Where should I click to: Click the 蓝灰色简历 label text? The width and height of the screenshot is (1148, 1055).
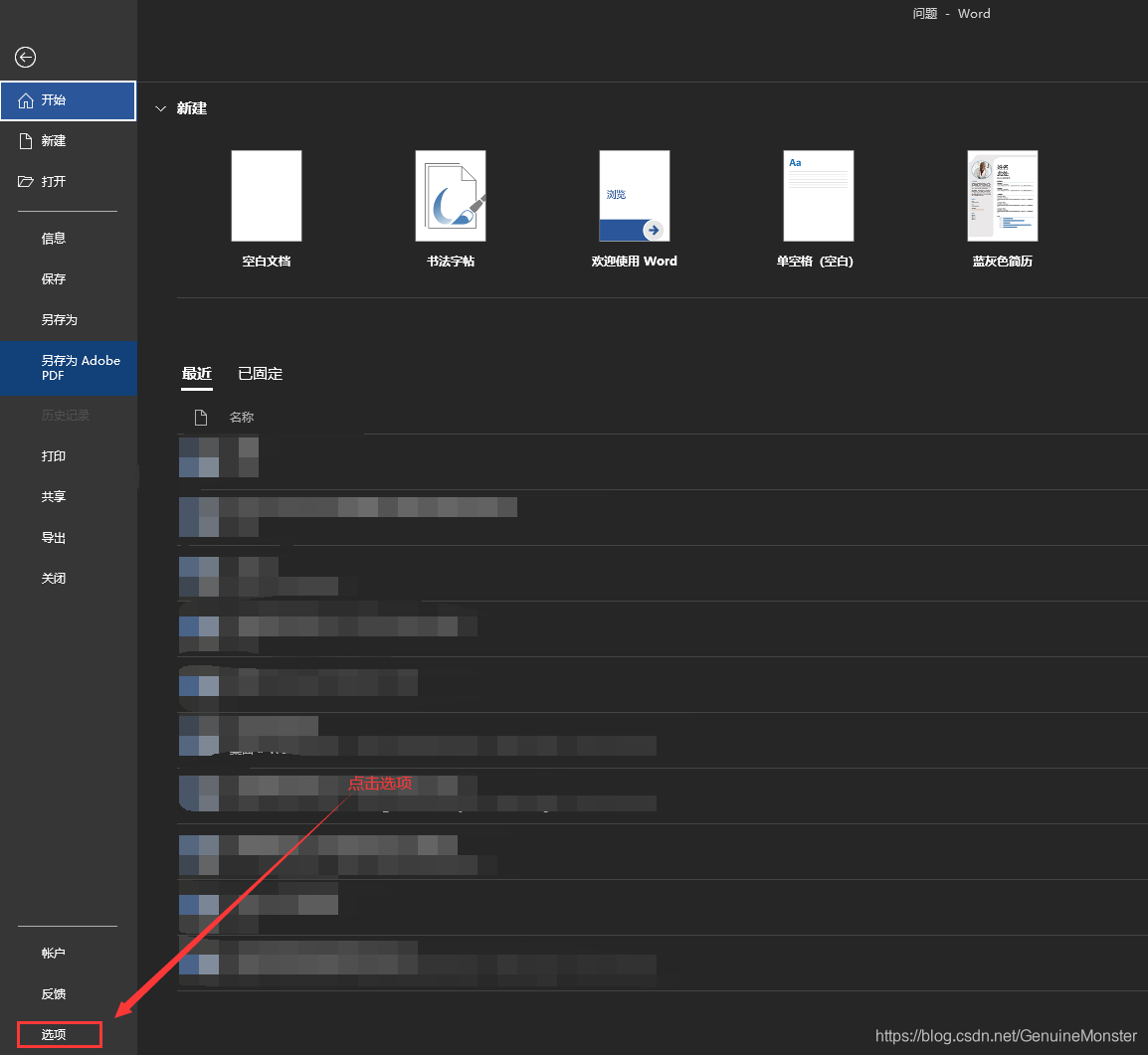pos(1003,262)
